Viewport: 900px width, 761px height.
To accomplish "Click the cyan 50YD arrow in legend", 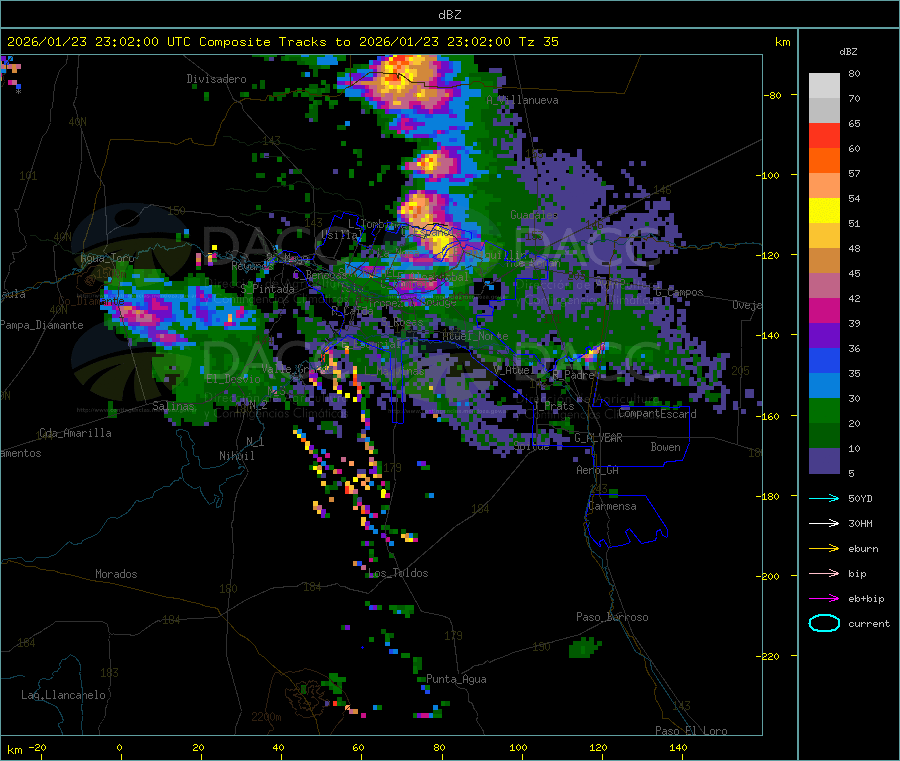I will (824, 498).
